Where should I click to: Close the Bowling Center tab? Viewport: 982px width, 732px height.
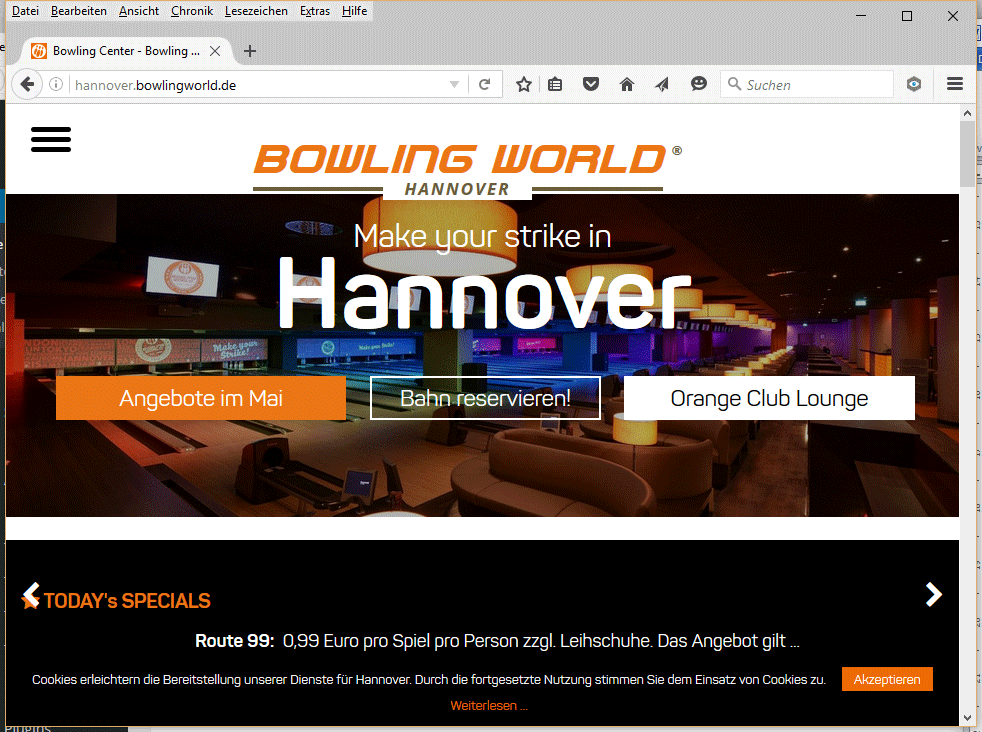215,51
